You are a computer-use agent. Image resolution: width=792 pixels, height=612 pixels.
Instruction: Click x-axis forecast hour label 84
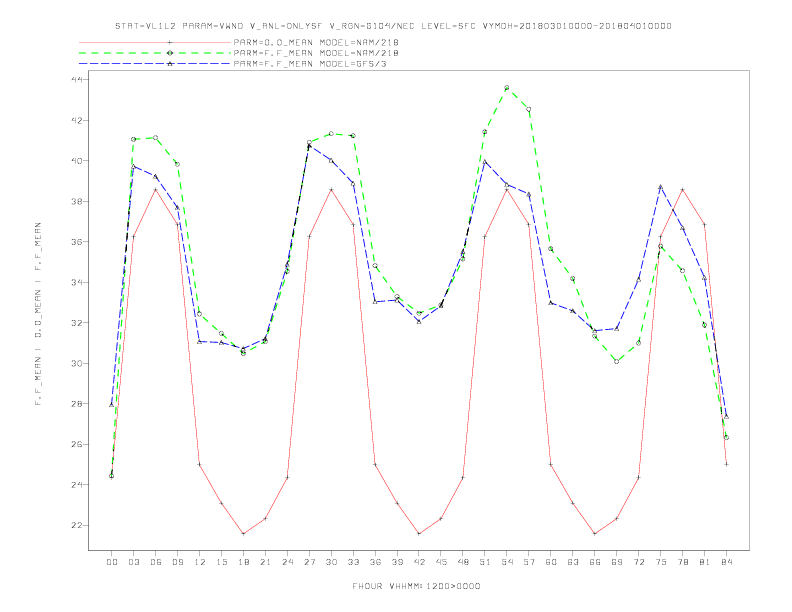[x=726, y=562]
